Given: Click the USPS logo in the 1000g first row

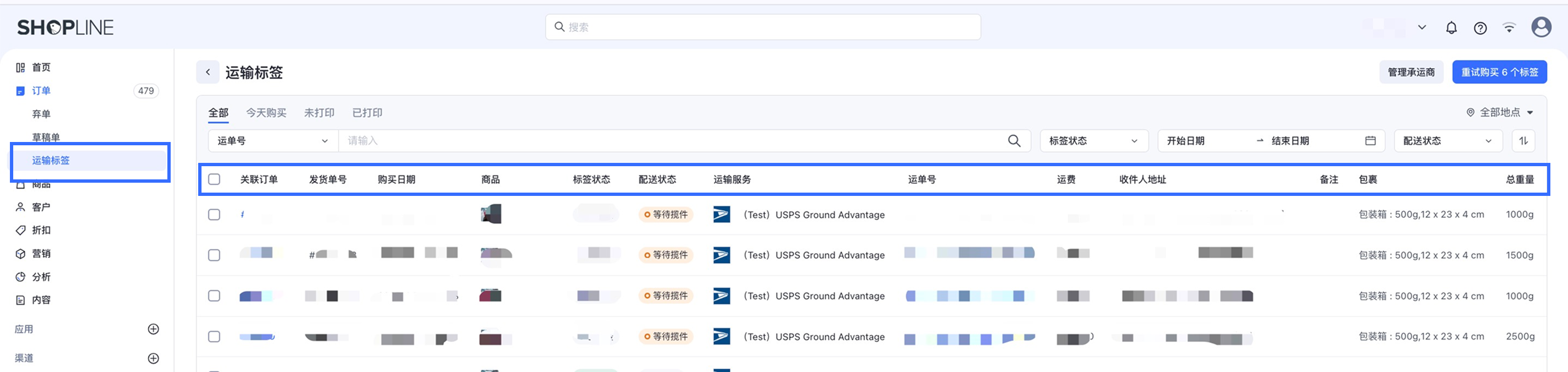Looking at the screenshot, I should pyautogui.click(x=721, y=214).
